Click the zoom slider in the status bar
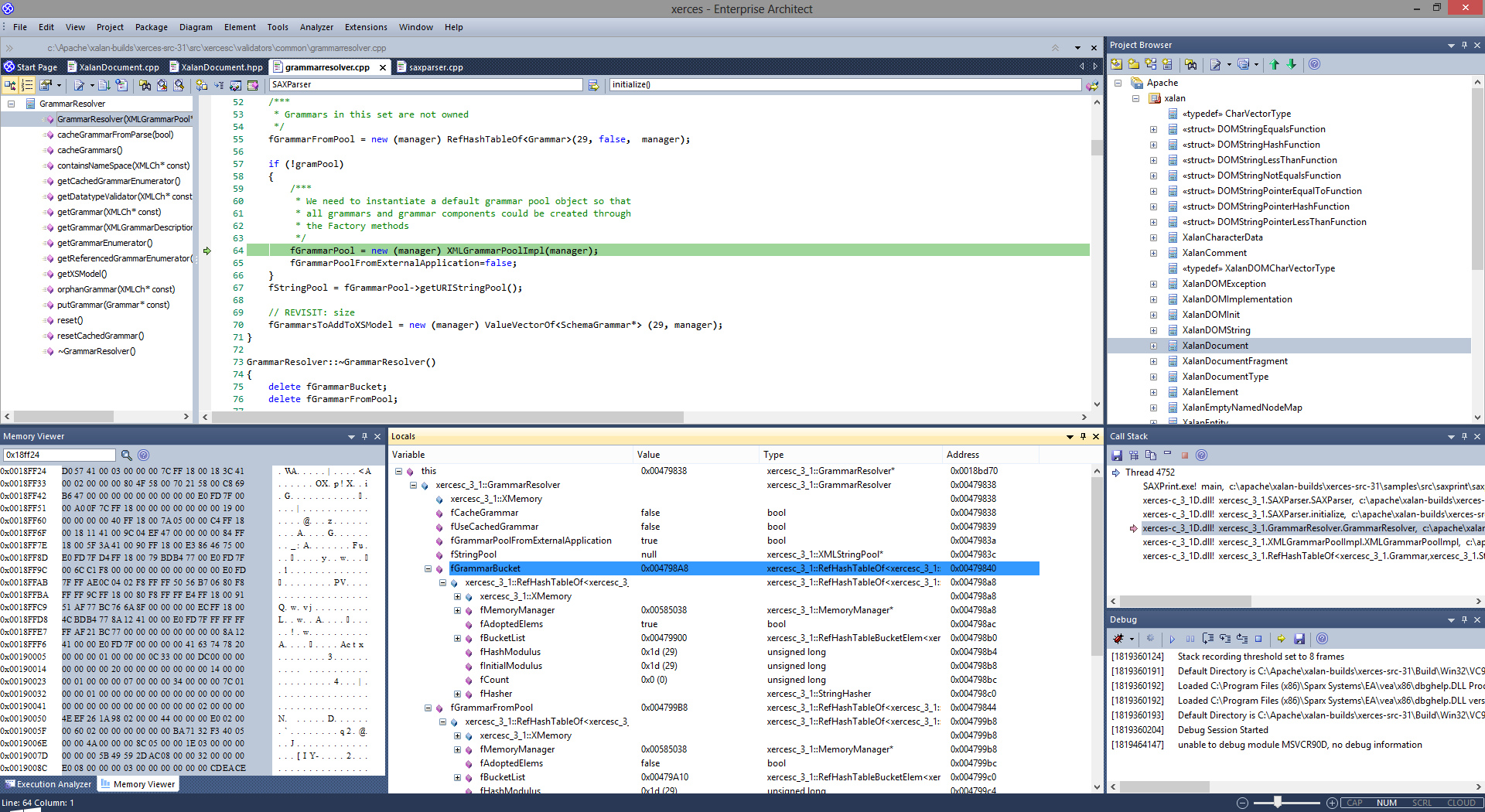Screen dimensions: 1485x812 click(1278, 803)
